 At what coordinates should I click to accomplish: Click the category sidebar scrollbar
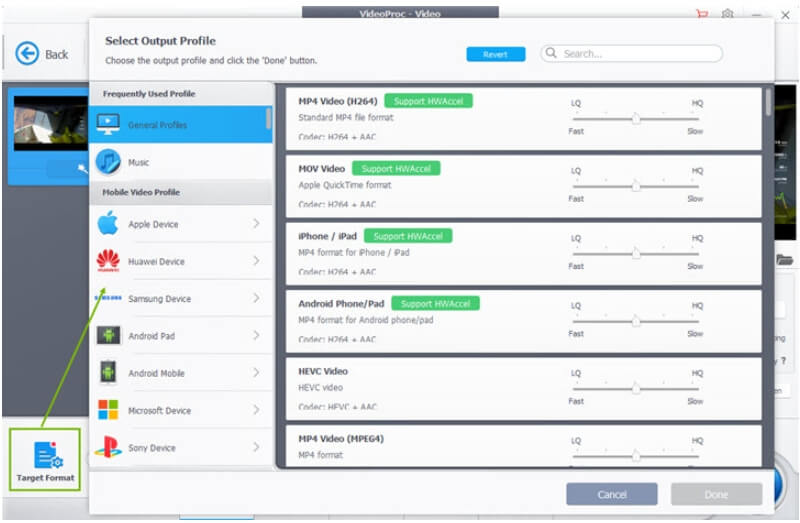[x=268, y=118]
